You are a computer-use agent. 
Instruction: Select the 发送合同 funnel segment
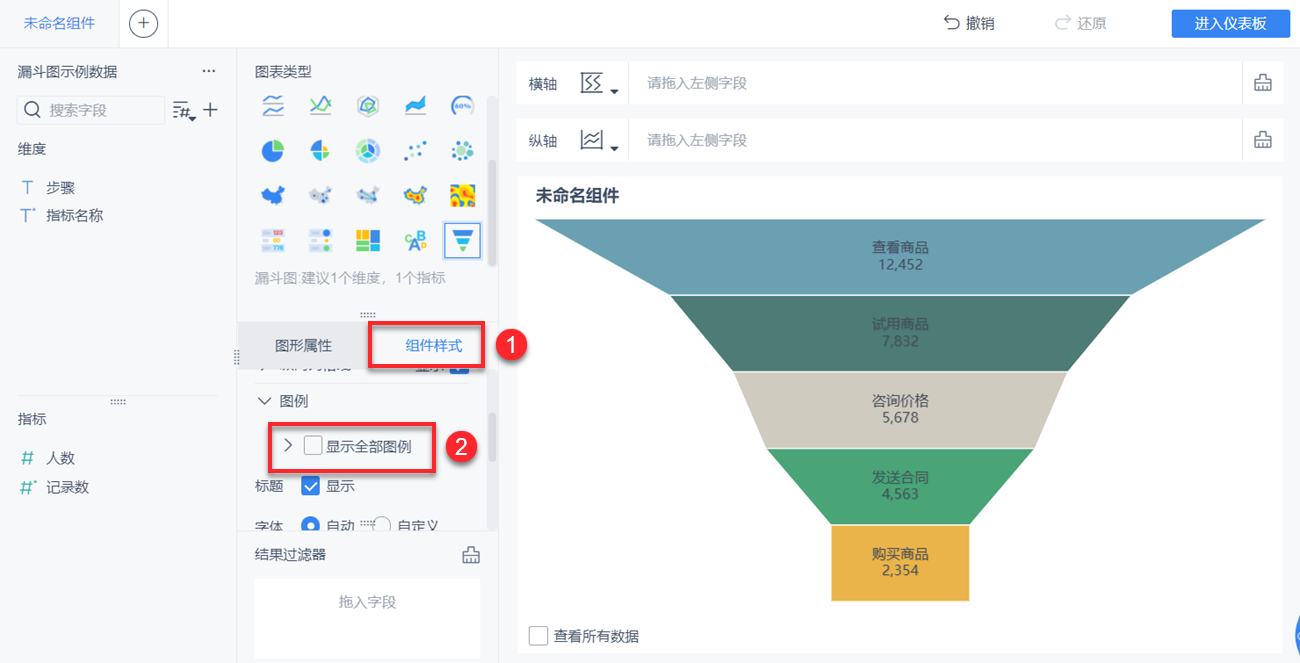coord(900,486)
